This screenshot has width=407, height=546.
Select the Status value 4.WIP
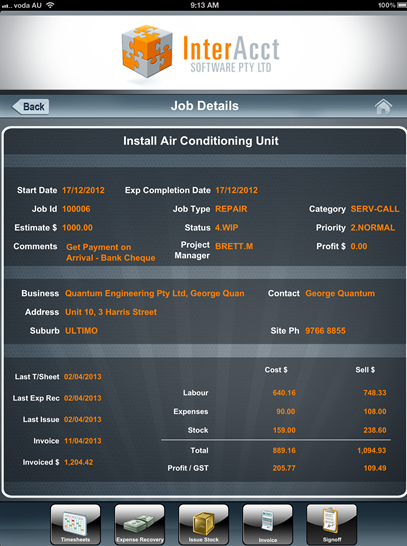[227, 228]
